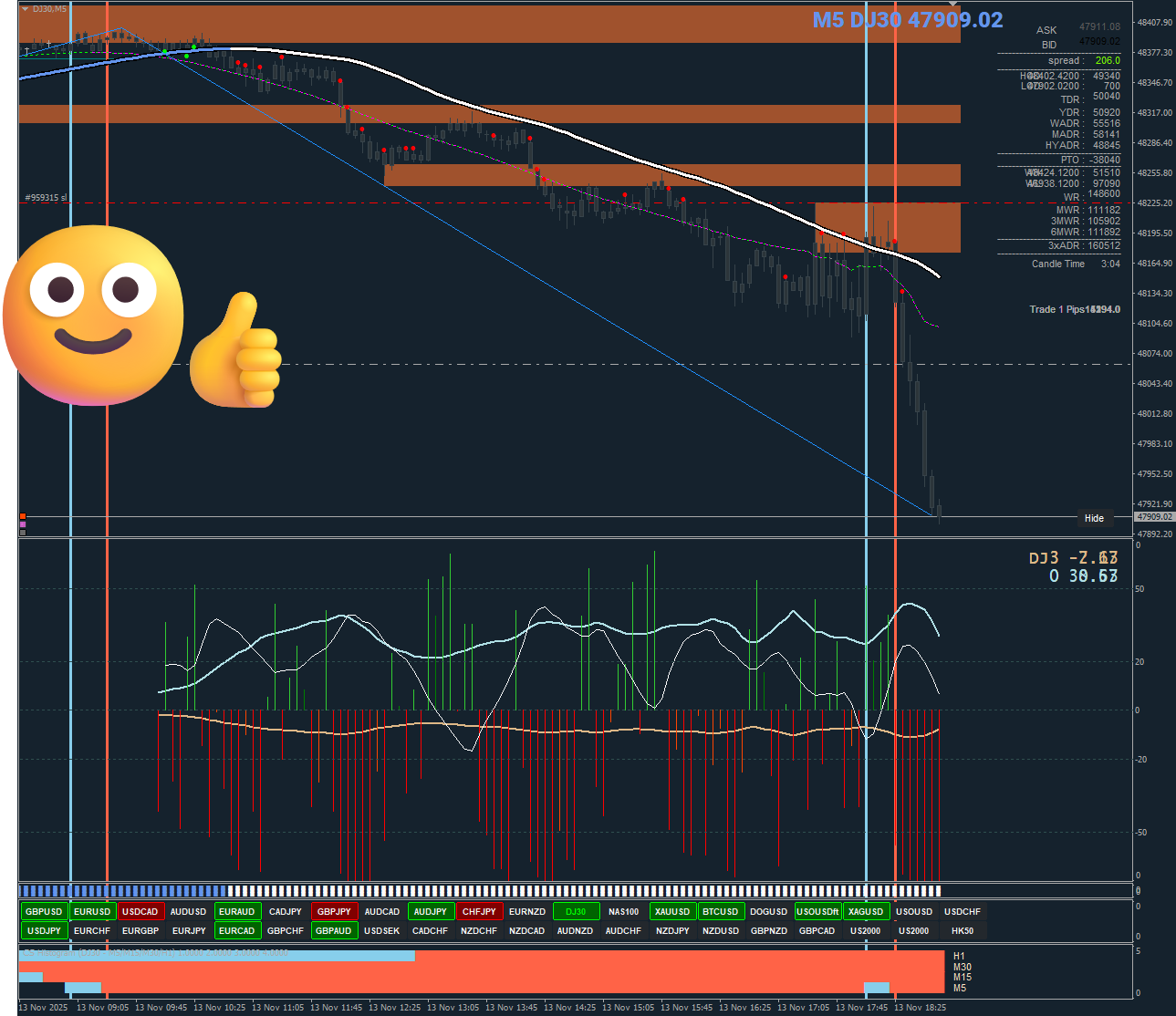Choose the EURGBP symbol button
Viewport: 1176px width, 1016px height.
[x=140, y=931]
